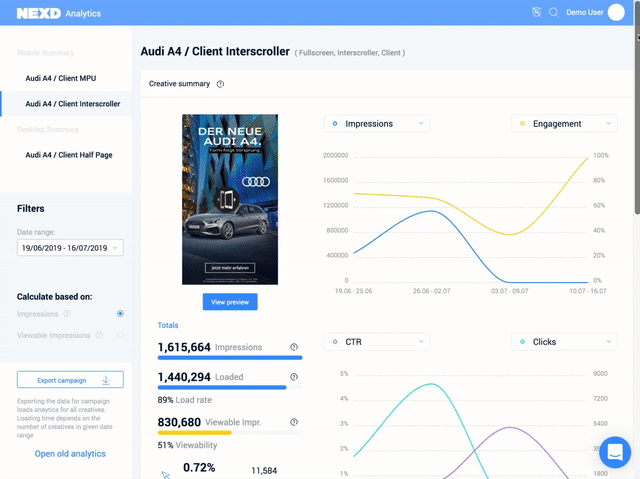Click the Creative summary heading

tap(179, 84)
